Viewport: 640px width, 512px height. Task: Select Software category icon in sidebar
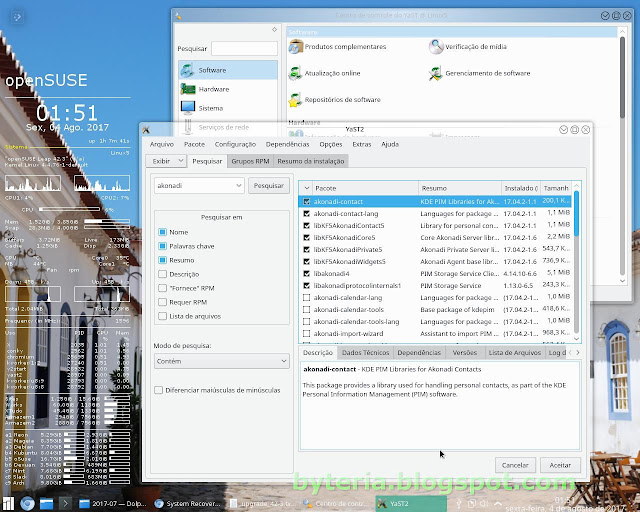[x=188, y=70]
